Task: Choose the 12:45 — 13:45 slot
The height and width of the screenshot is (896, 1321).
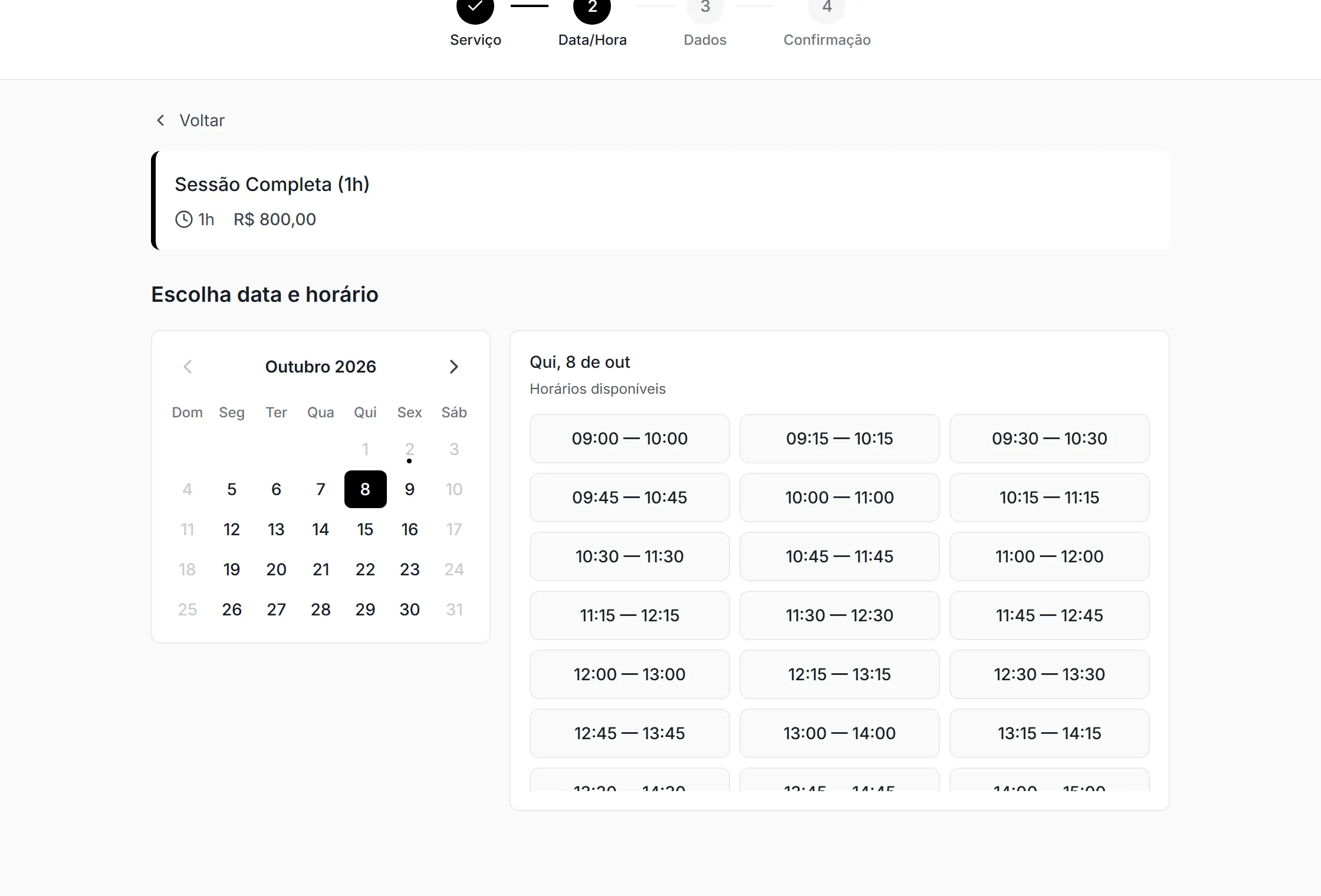Action: click(x=630, y=733)
